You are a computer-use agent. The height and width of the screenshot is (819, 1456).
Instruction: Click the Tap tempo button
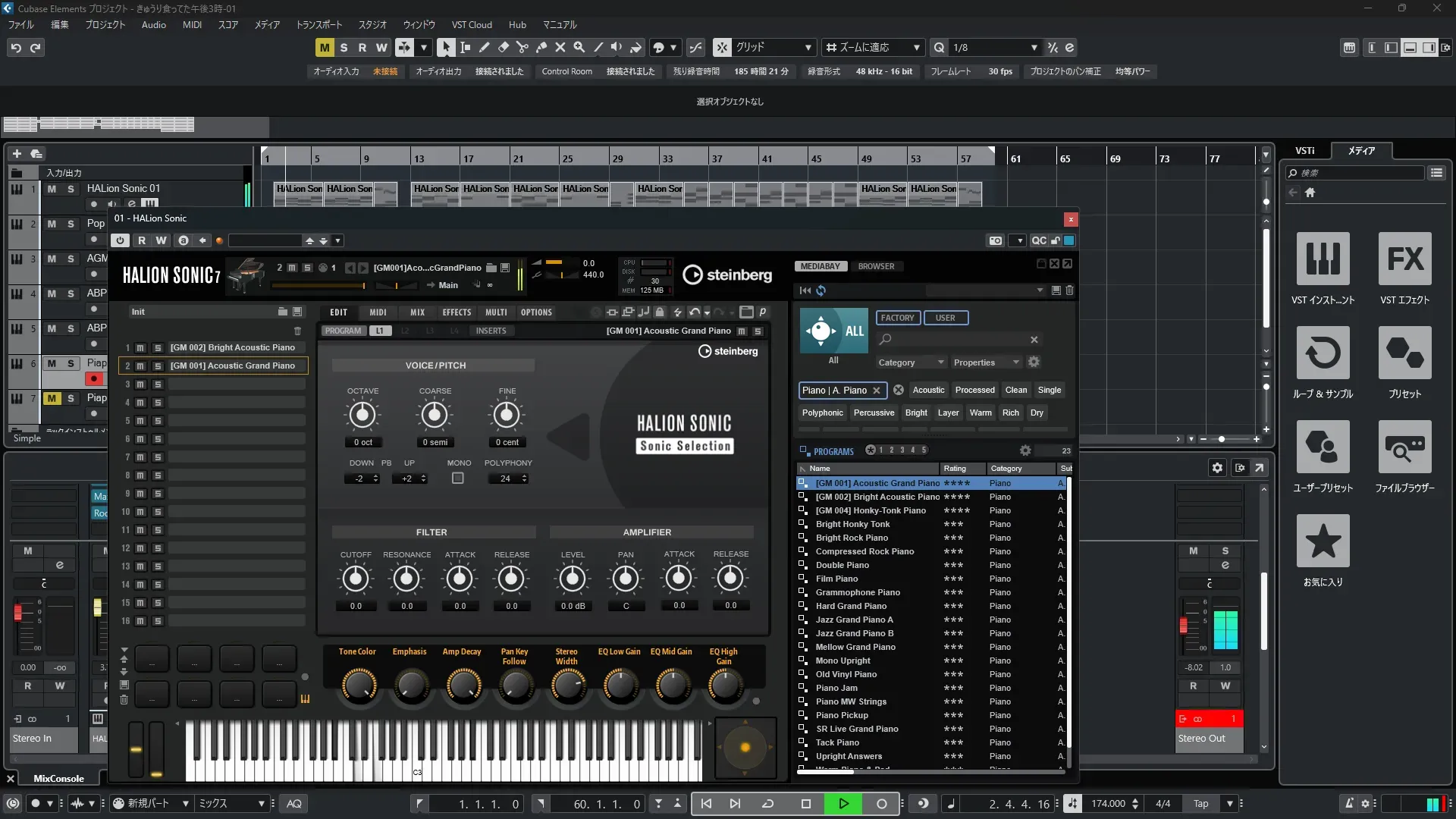click(x=1200, y=804)
